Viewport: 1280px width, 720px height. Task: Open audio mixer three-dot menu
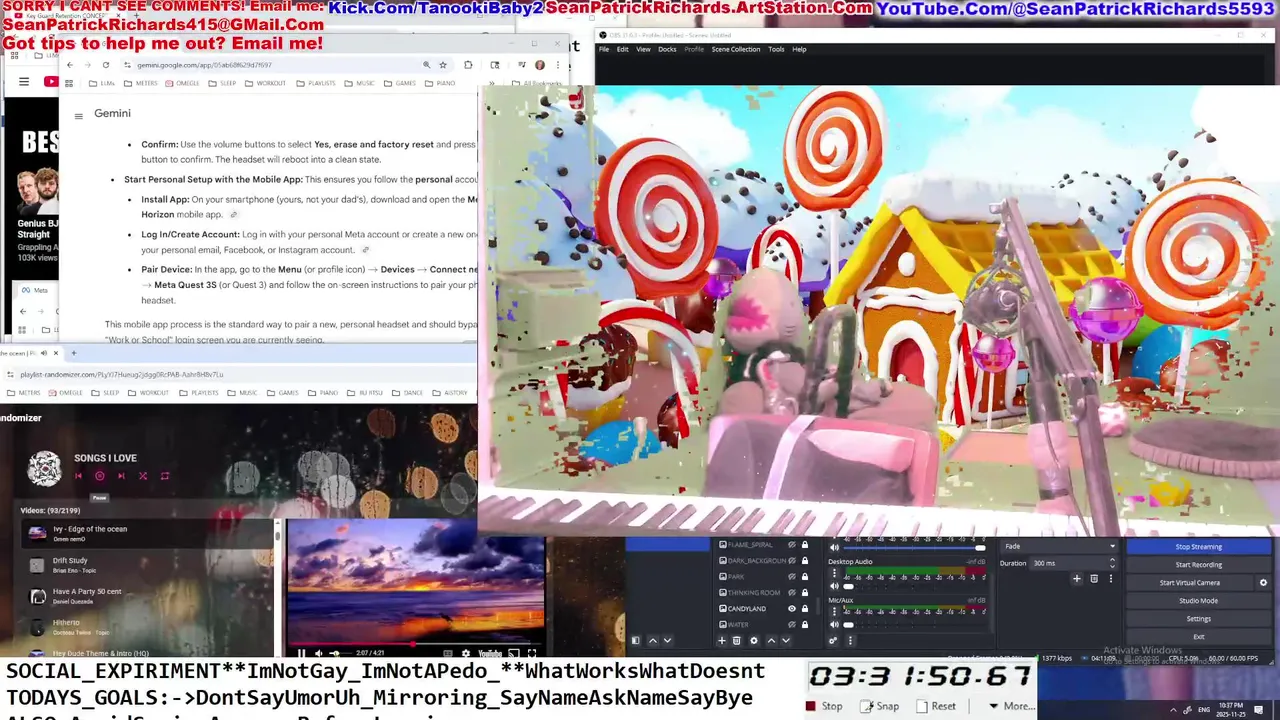(850, 641)
